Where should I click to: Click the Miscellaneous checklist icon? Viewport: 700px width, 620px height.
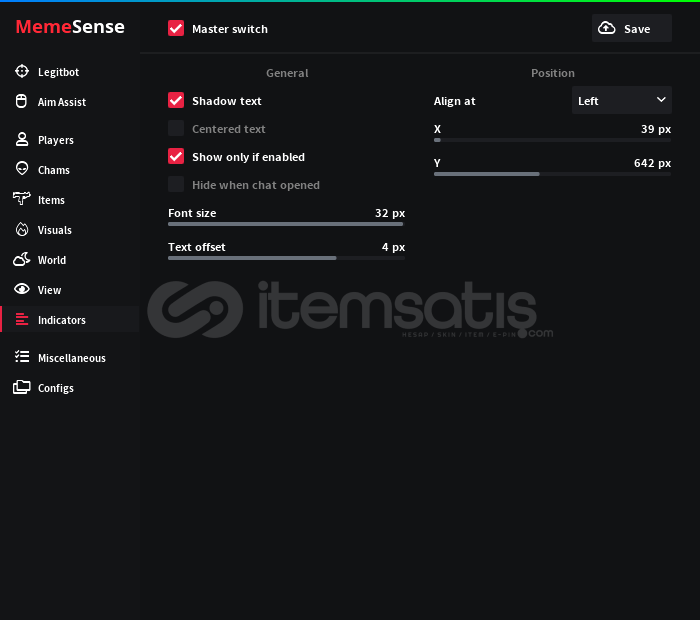point(22,357)
